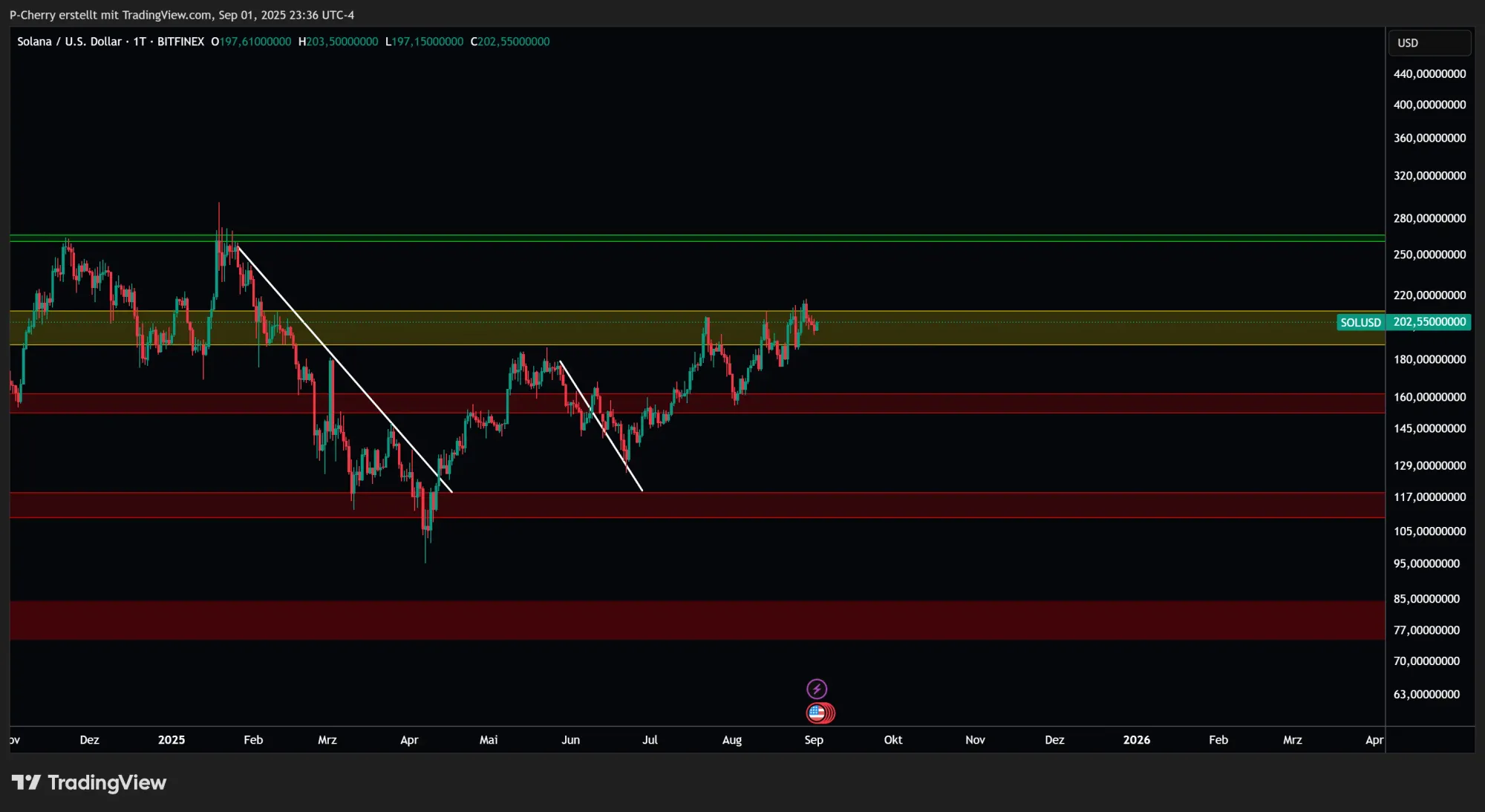Viewport: 1485px width, 812px height.
Task: Select the long white trendline from January to April
Action: pyautogui.click(x=345, y=369)
